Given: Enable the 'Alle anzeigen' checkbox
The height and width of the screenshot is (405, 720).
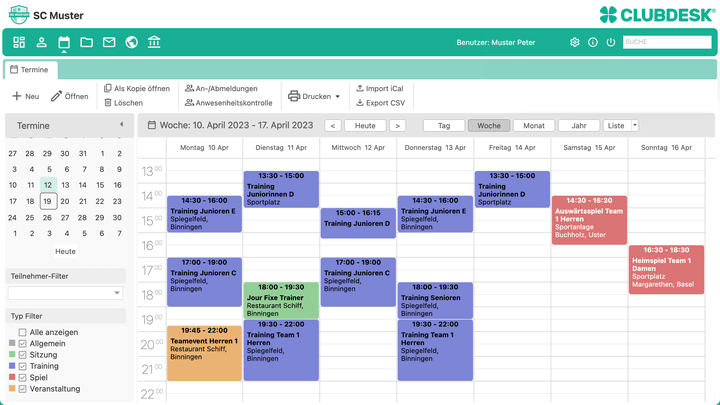Looking at the screenshot, I should pos(23,332).
